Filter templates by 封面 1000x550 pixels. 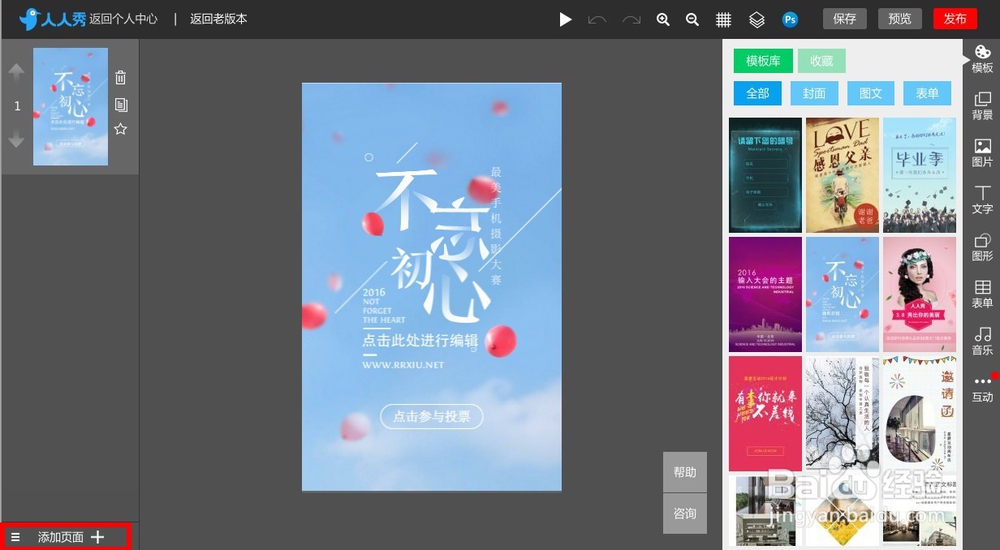(814, 93)
